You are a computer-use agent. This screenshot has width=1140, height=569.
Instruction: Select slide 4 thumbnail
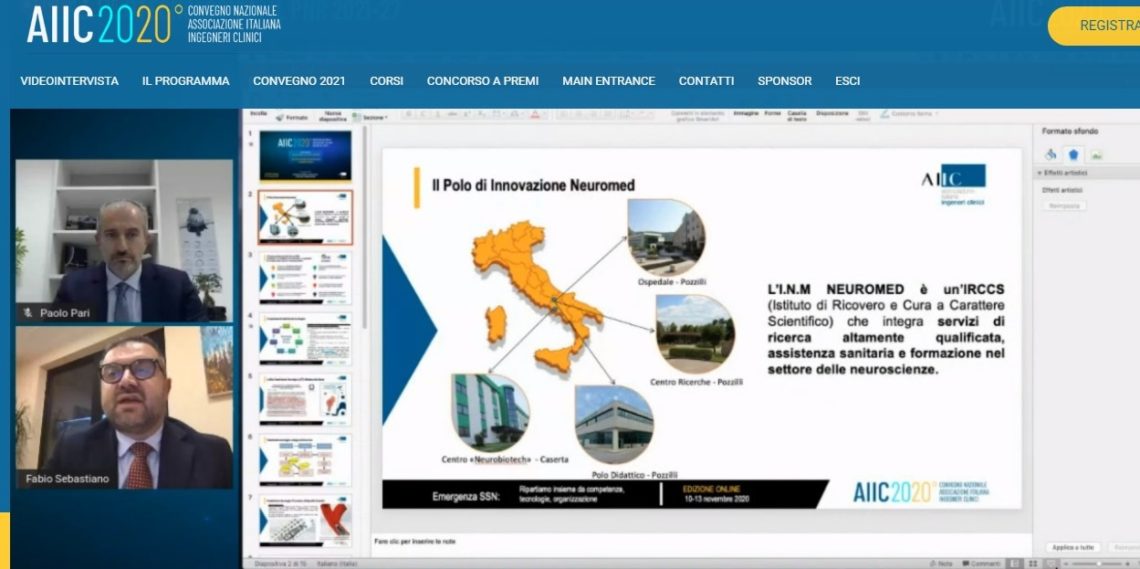coord(305,339)
